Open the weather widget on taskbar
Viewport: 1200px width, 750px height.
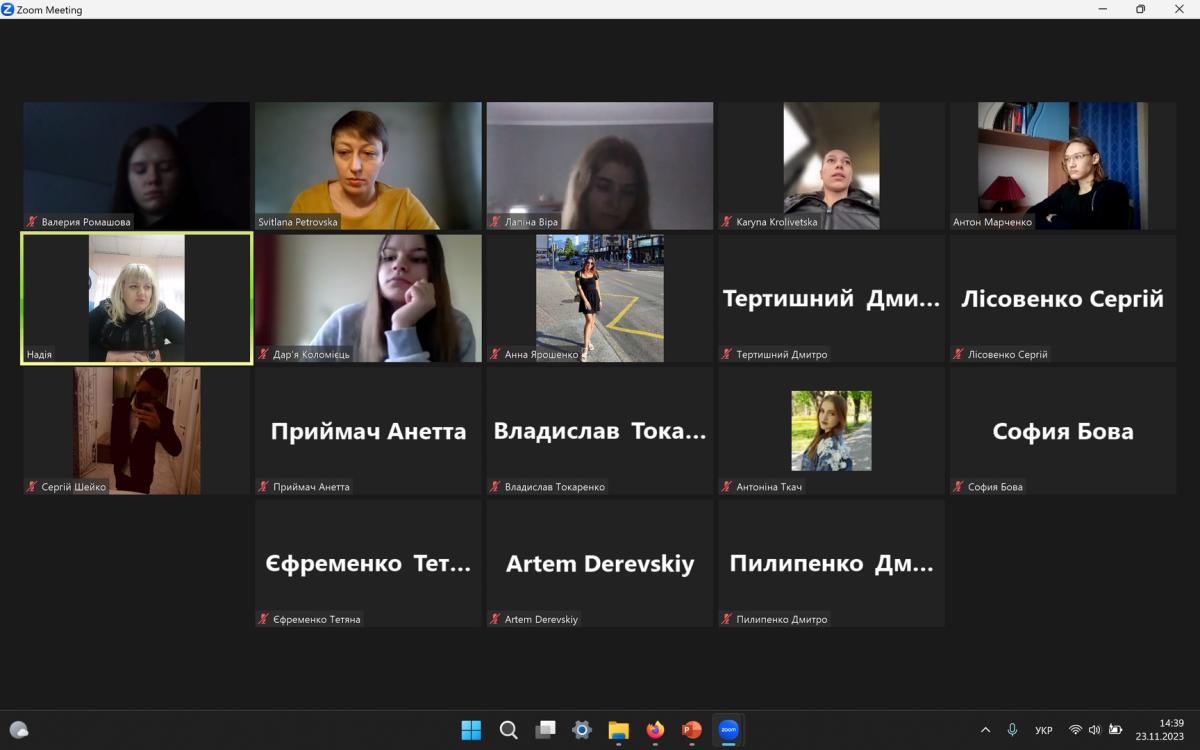click(19, 730)
